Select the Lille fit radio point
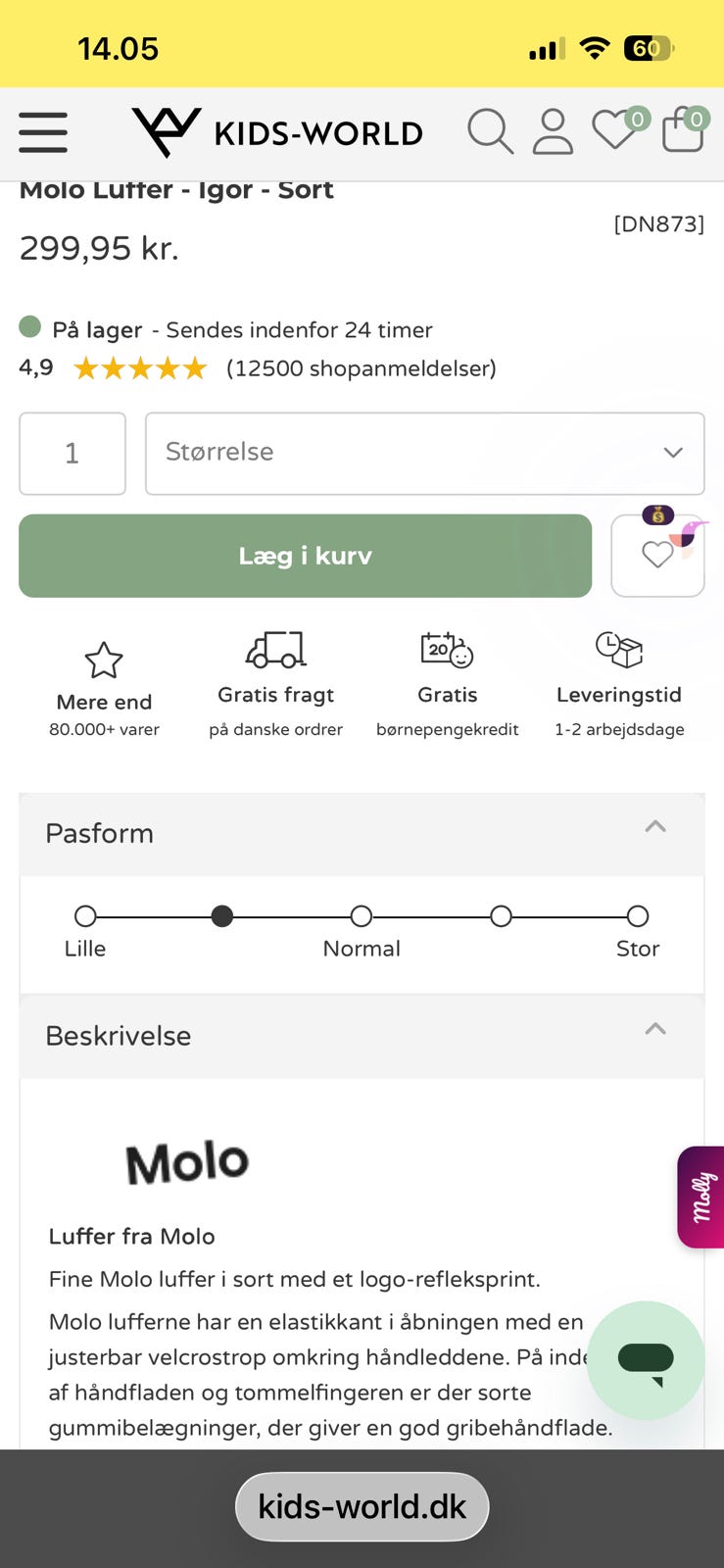 85,916
